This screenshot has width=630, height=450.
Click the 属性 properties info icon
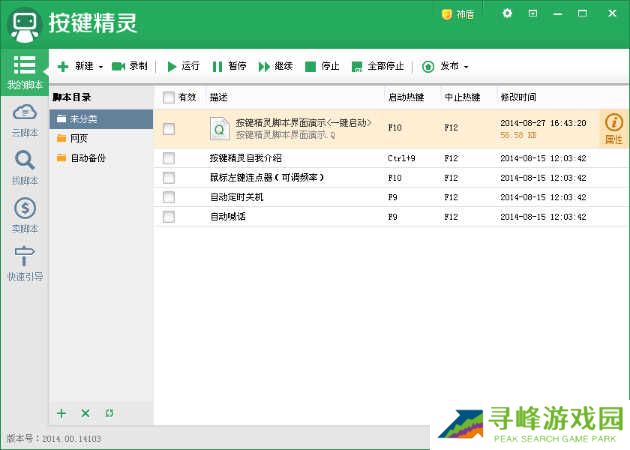tap(613, 129)
